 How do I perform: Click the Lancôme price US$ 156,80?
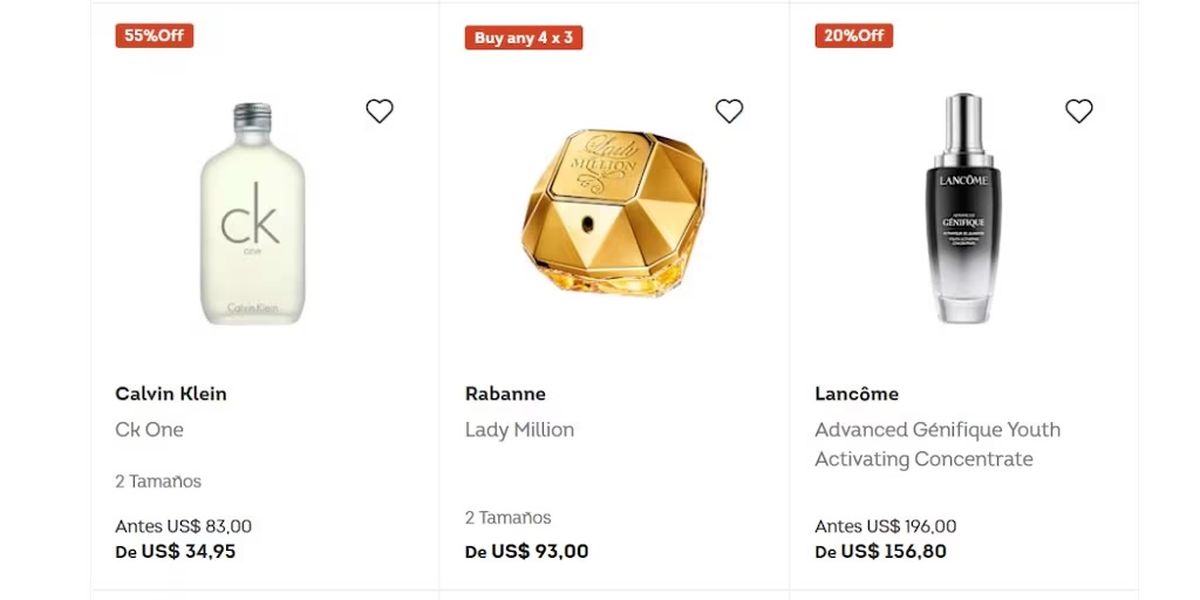[892, 551]
